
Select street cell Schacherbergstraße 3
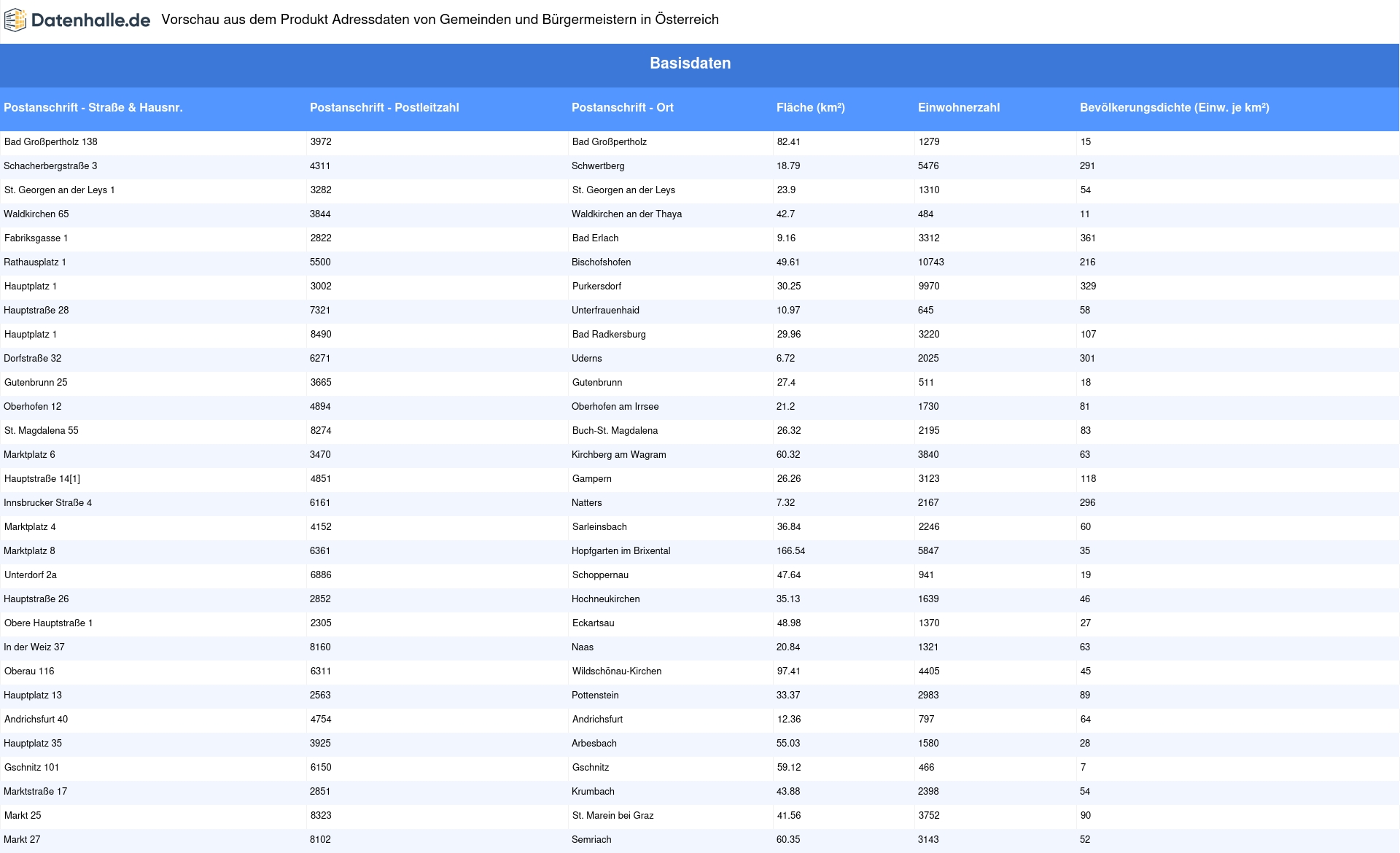point(50,166)
